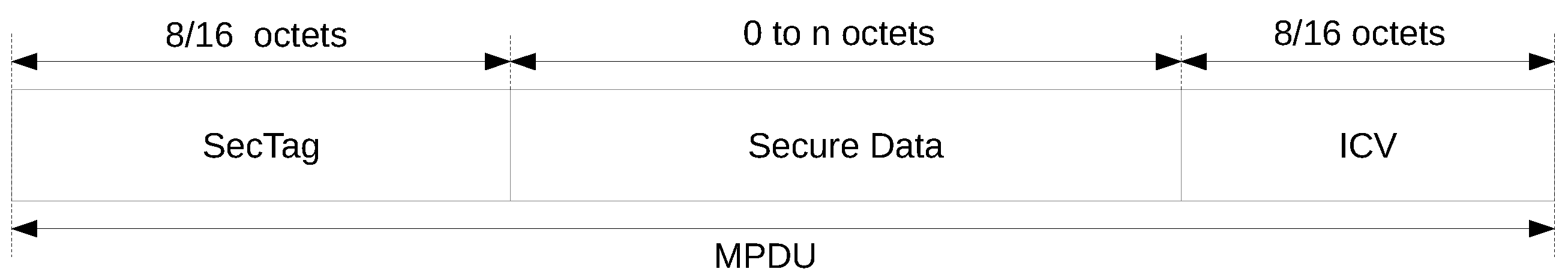The image size is (1568, 278).
Task: Click the "8/16 octets" label above ICV
Action: click(x=1359, y=34)
